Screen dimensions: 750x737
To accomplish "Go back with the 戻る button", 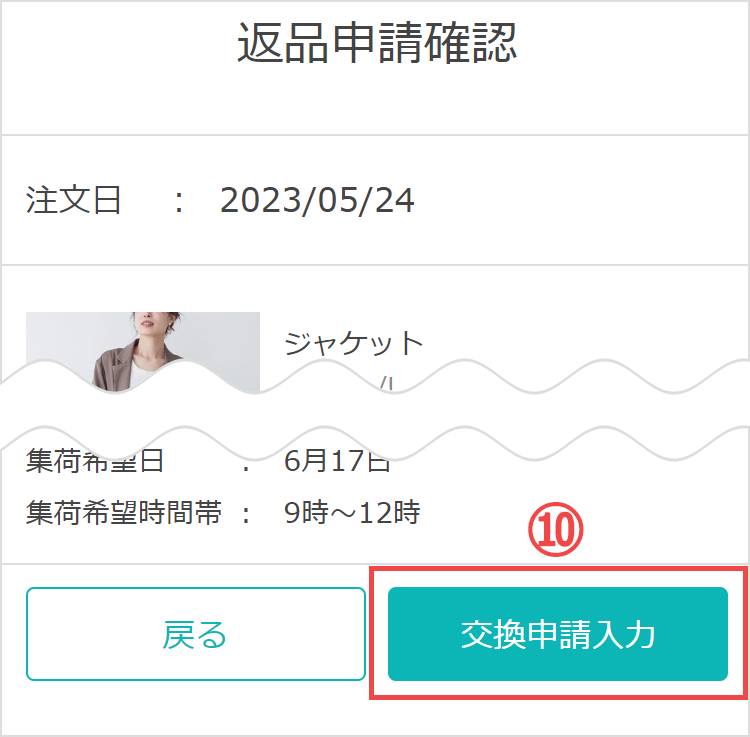I will [196, 634].
